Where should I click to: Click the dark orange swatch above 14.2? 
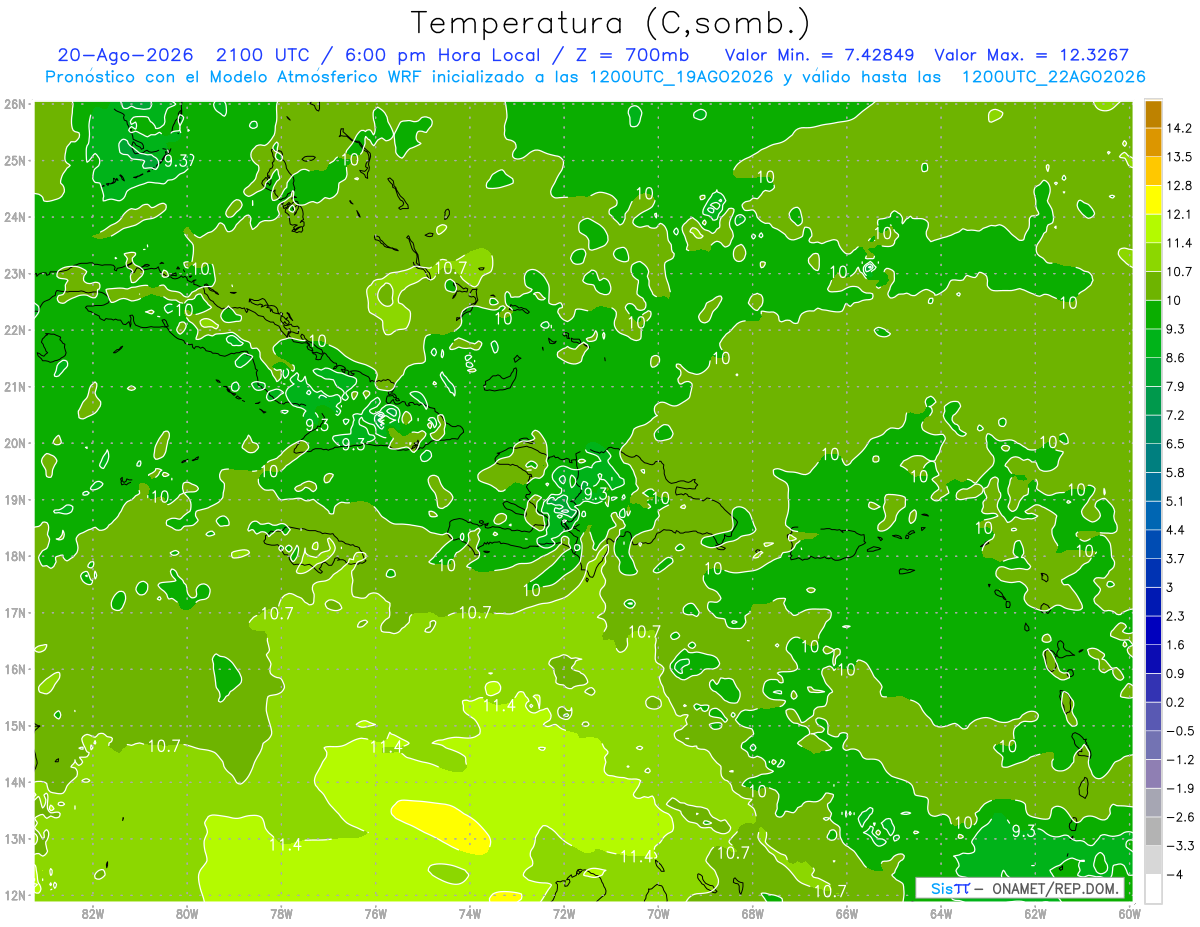pyautogui.click(x=1153, y=113)
